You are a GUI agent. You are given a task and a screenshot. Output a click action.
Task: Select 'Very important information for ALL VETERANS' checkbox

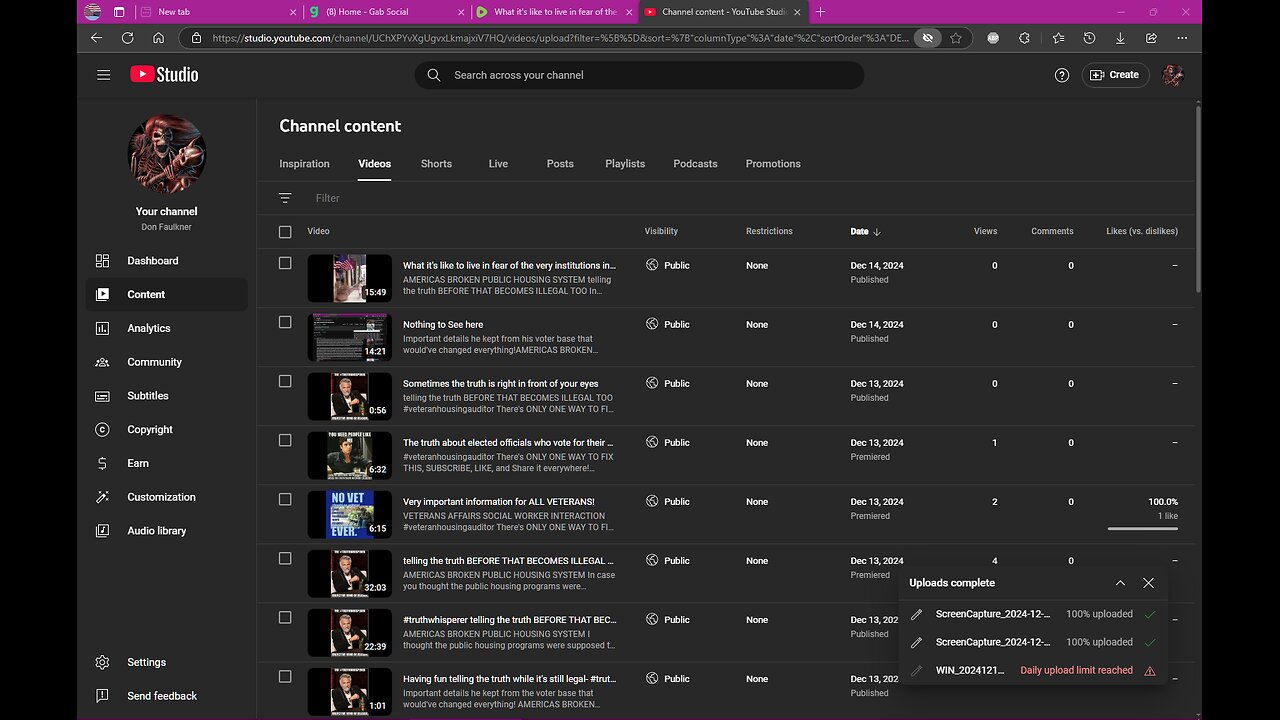(x=285, y=499)
